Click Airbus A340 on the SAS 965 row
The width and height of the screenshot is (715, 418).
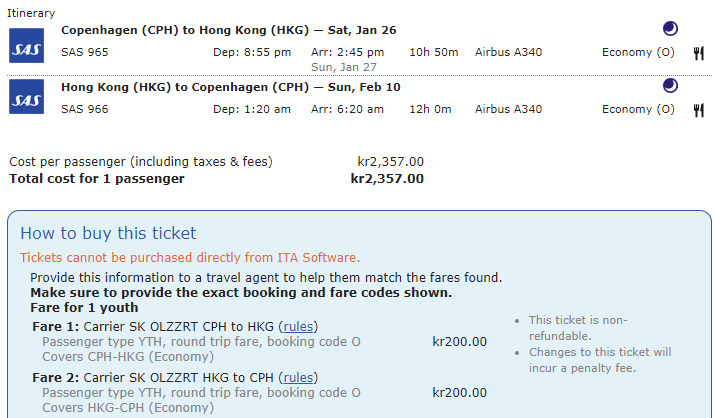point(508,52)
